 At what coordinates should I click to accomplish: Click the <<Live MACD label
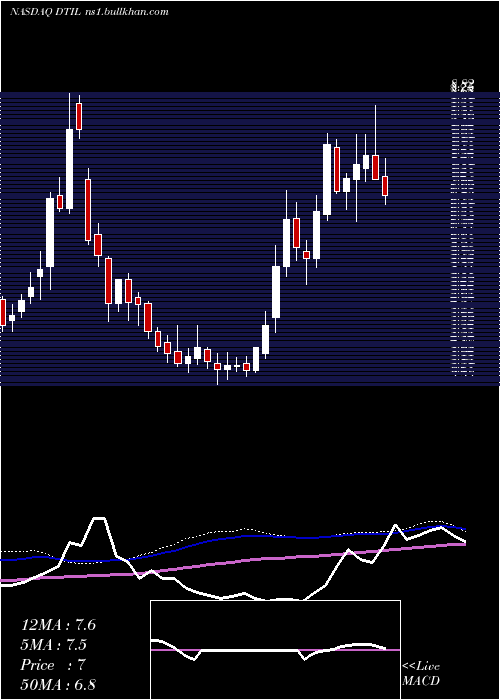421,674
